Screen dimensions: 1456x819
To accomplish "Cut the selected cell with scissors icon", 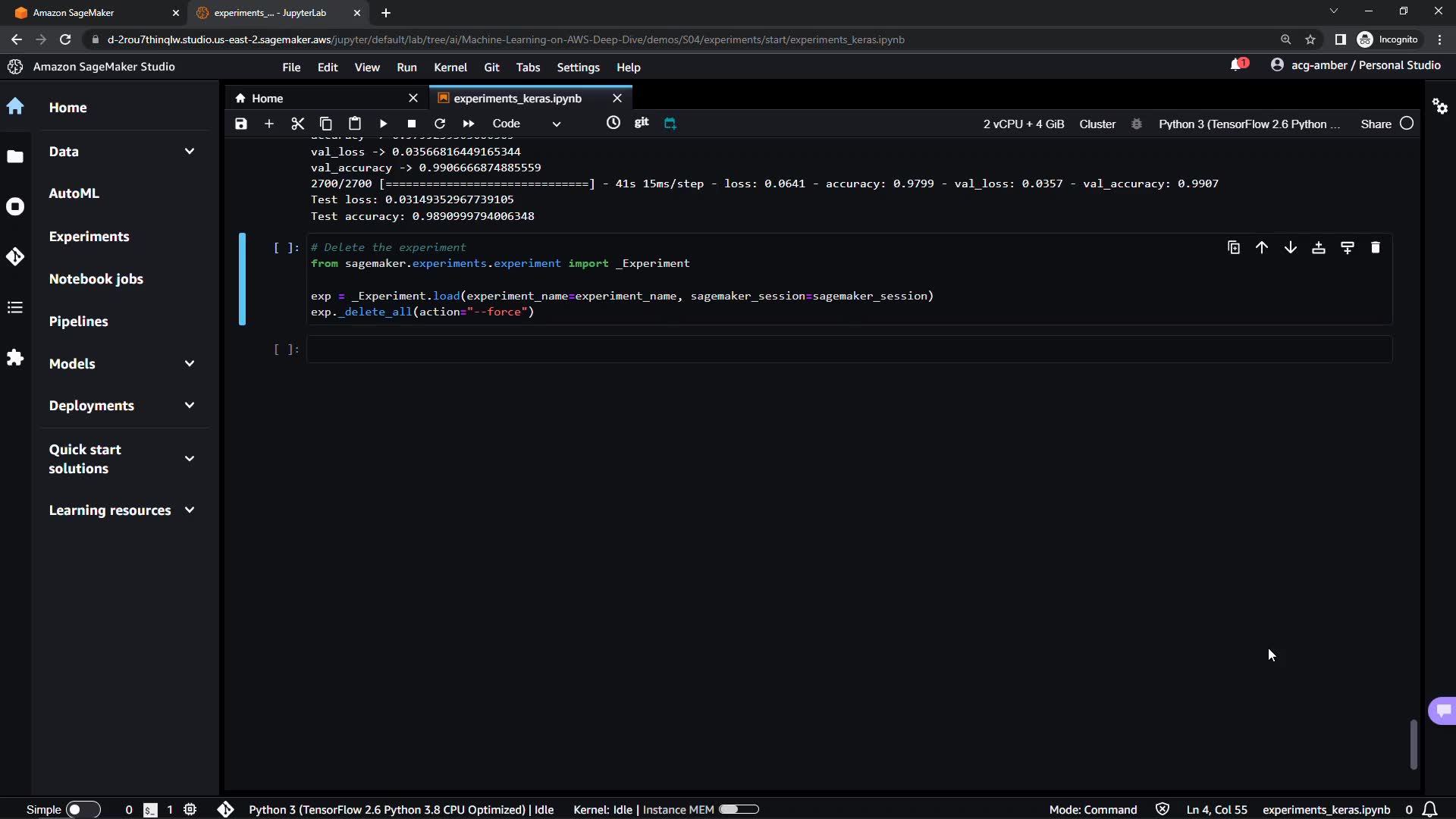I will (x=297, y=124).
